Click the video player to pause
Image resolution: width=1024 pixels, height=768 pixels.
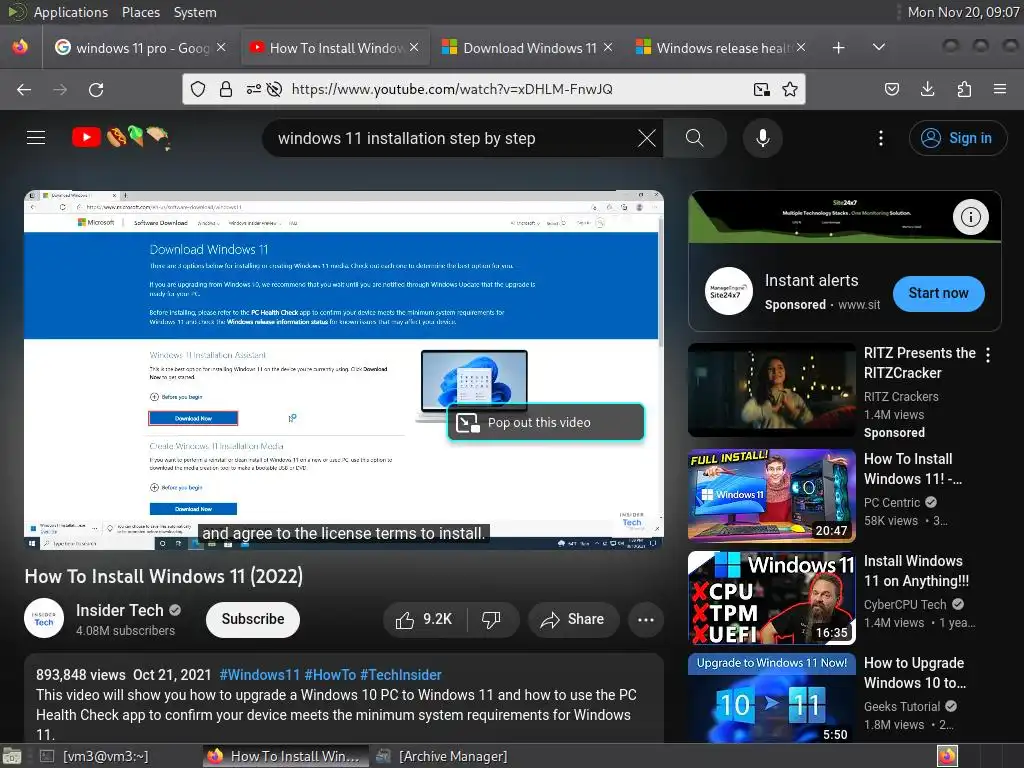tap(344, 370)
